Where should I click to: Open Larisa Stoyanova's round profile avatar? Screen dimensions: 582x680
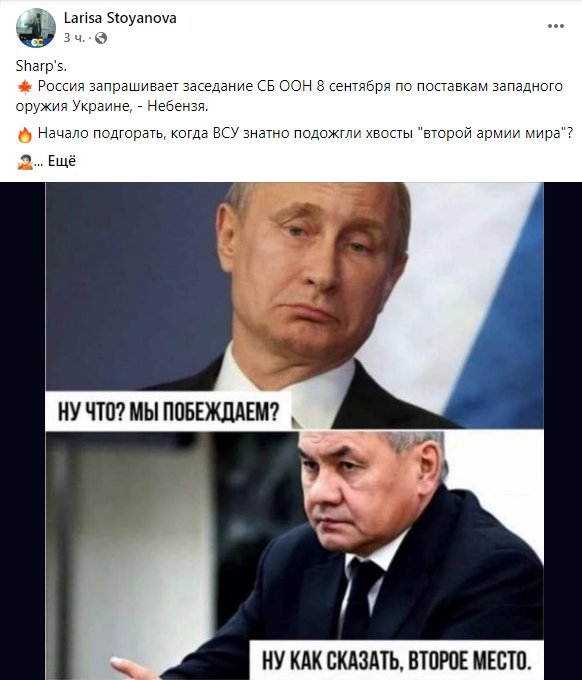(x=36, y=28)
